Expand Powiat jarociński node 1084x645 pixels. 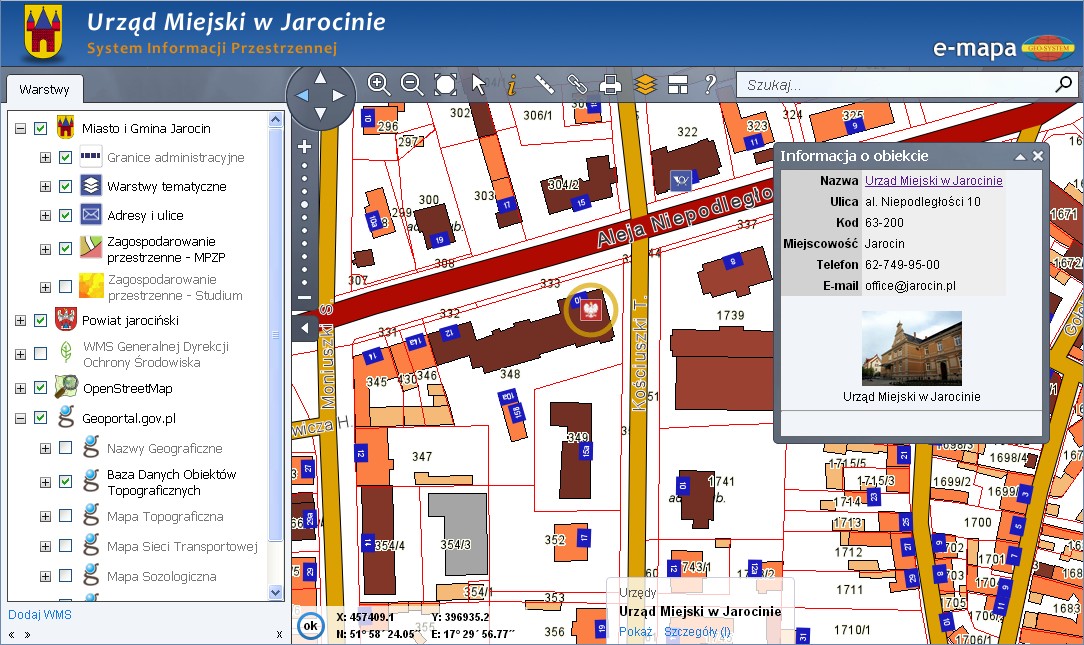(21, 321)
